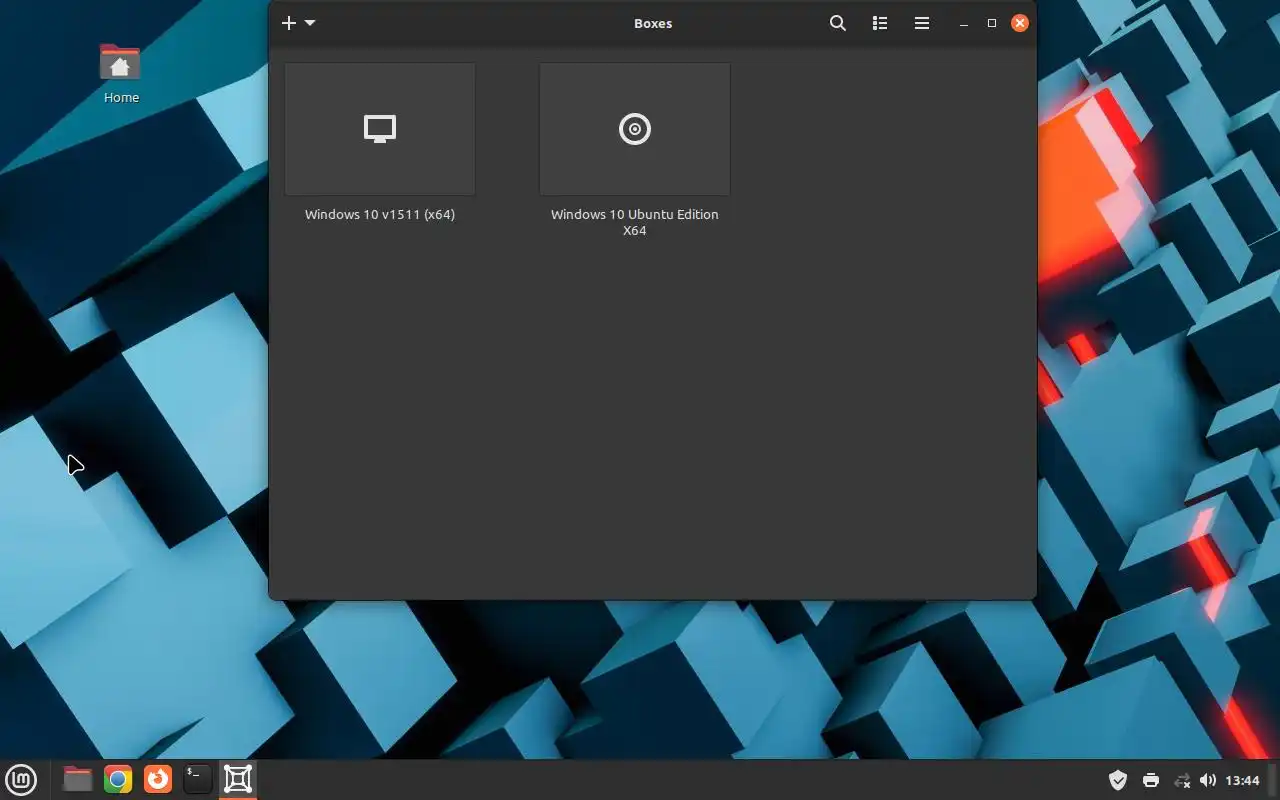Image resolution: width=1280 pixels, height=800 pixels.
Task: Open the network connection tray icon
Action: click(1182, 780)
